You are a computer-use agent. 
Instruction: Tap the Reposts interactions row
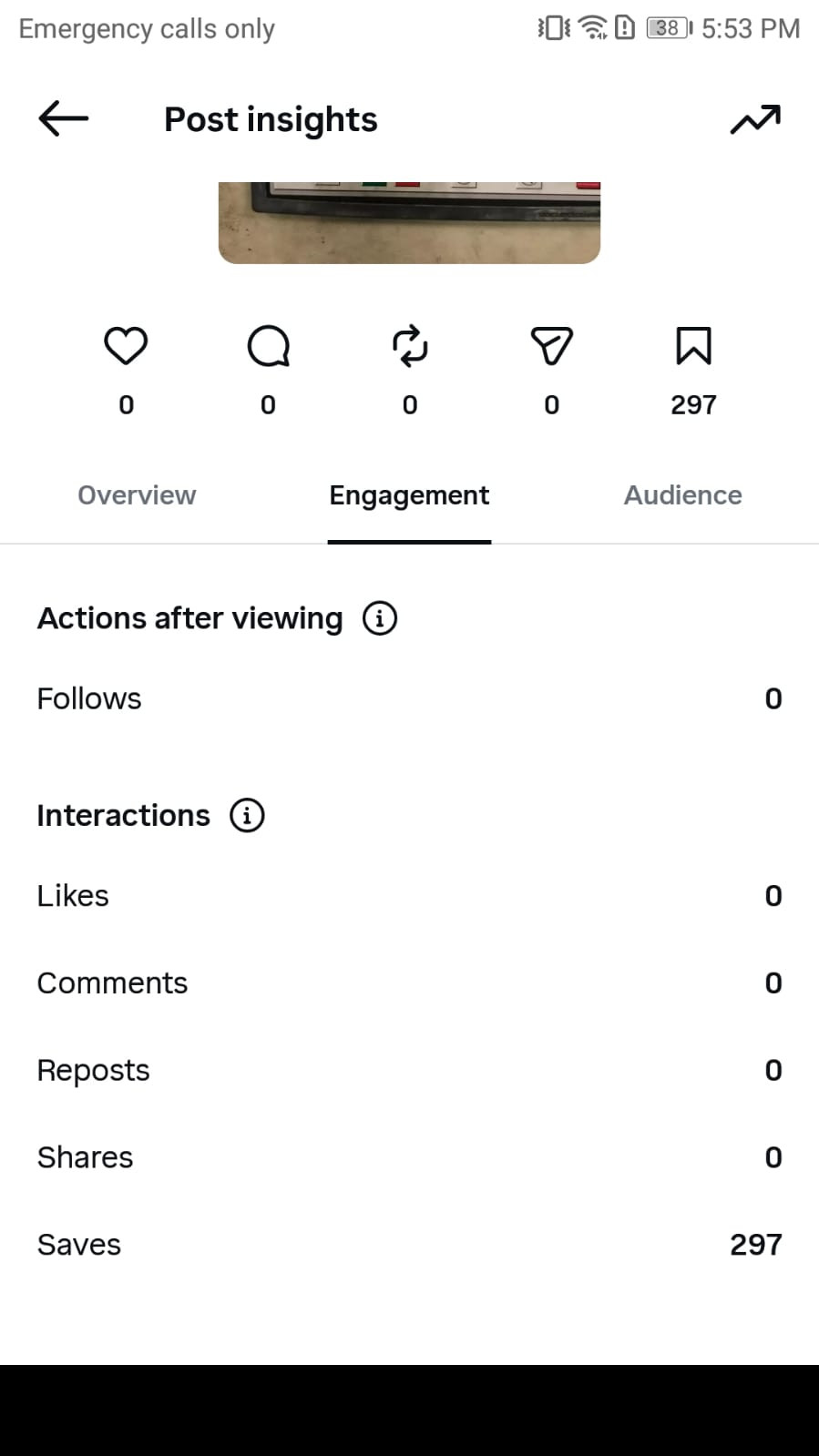pyautogui.click(x=409, y=1071)
